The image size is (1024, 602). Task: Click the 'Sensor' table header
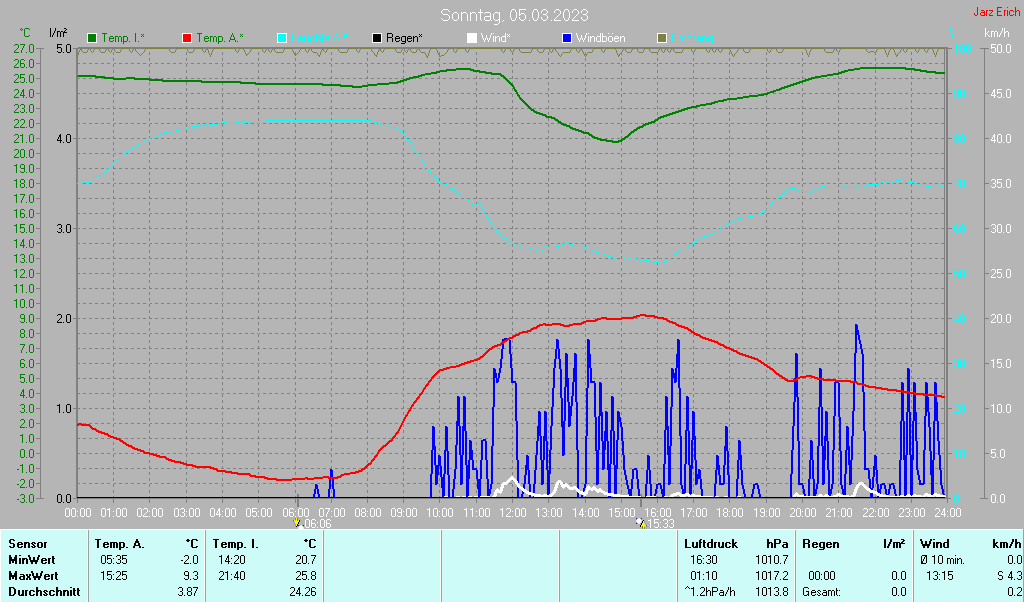(x=28, y=544)
